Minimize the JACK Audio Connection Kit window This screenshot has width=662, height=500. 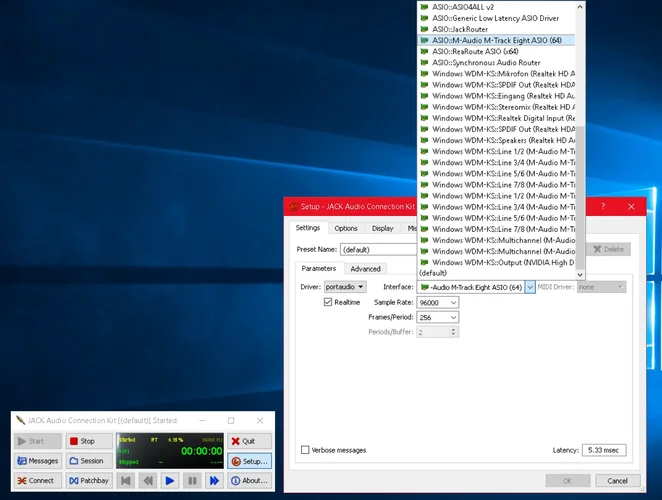(203, 420)
